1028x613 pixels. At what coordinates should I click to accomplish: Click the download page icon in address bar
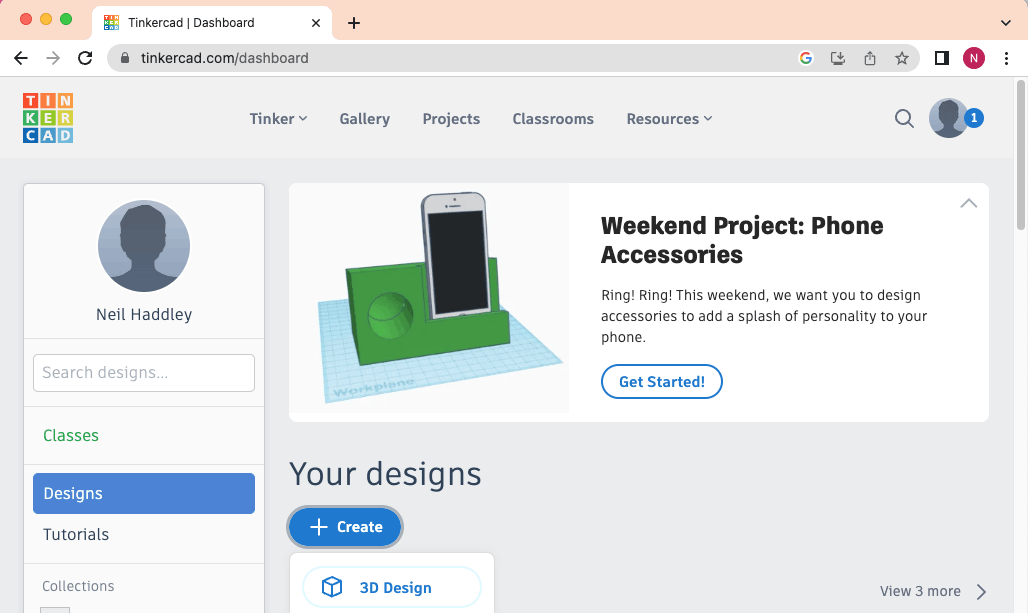(x=838, y=58)
